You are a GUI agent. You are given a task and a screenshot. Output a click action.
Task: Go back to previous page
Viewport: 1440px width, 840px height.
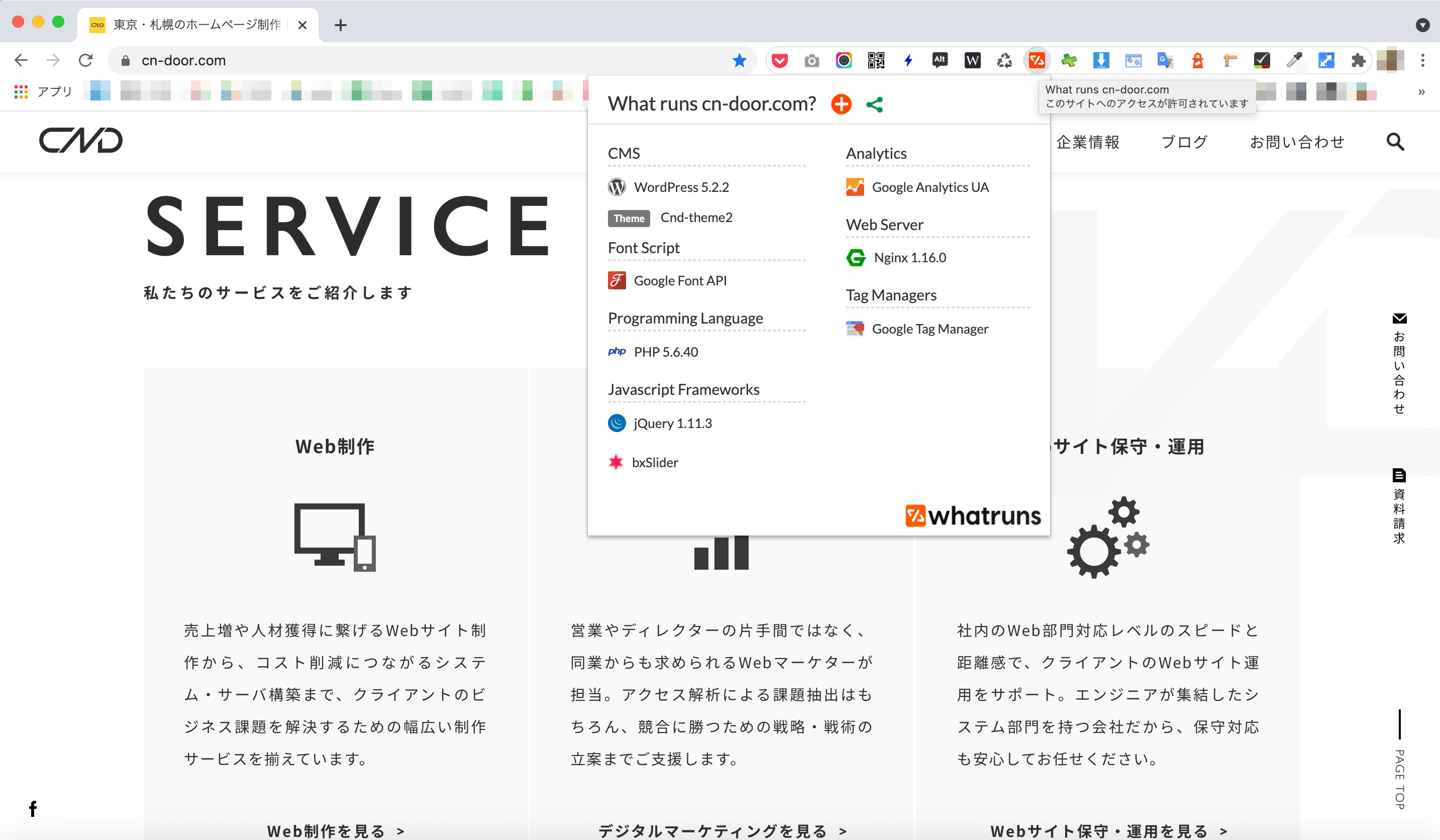click(21, 60)
